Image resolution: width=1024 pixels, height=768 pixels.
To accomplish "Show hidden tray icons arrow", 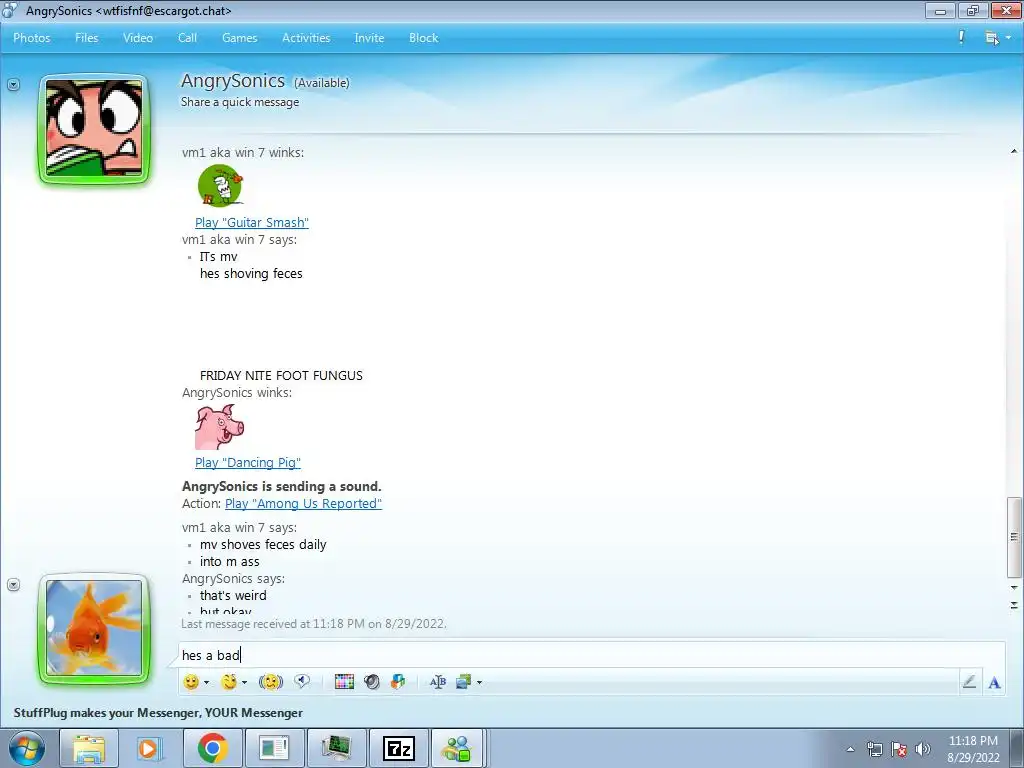I will click(x=850, y=749).
